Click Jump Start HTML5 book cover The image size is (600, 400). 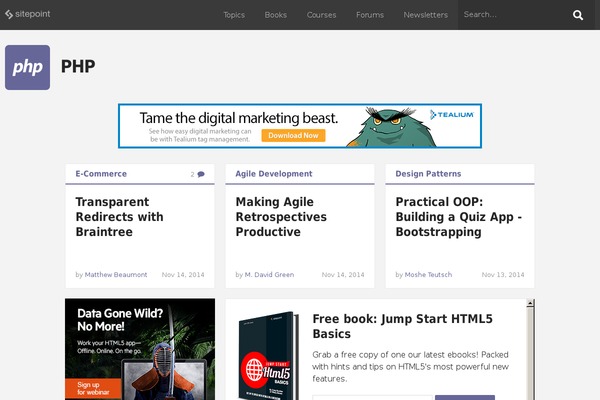pos(268,356)
